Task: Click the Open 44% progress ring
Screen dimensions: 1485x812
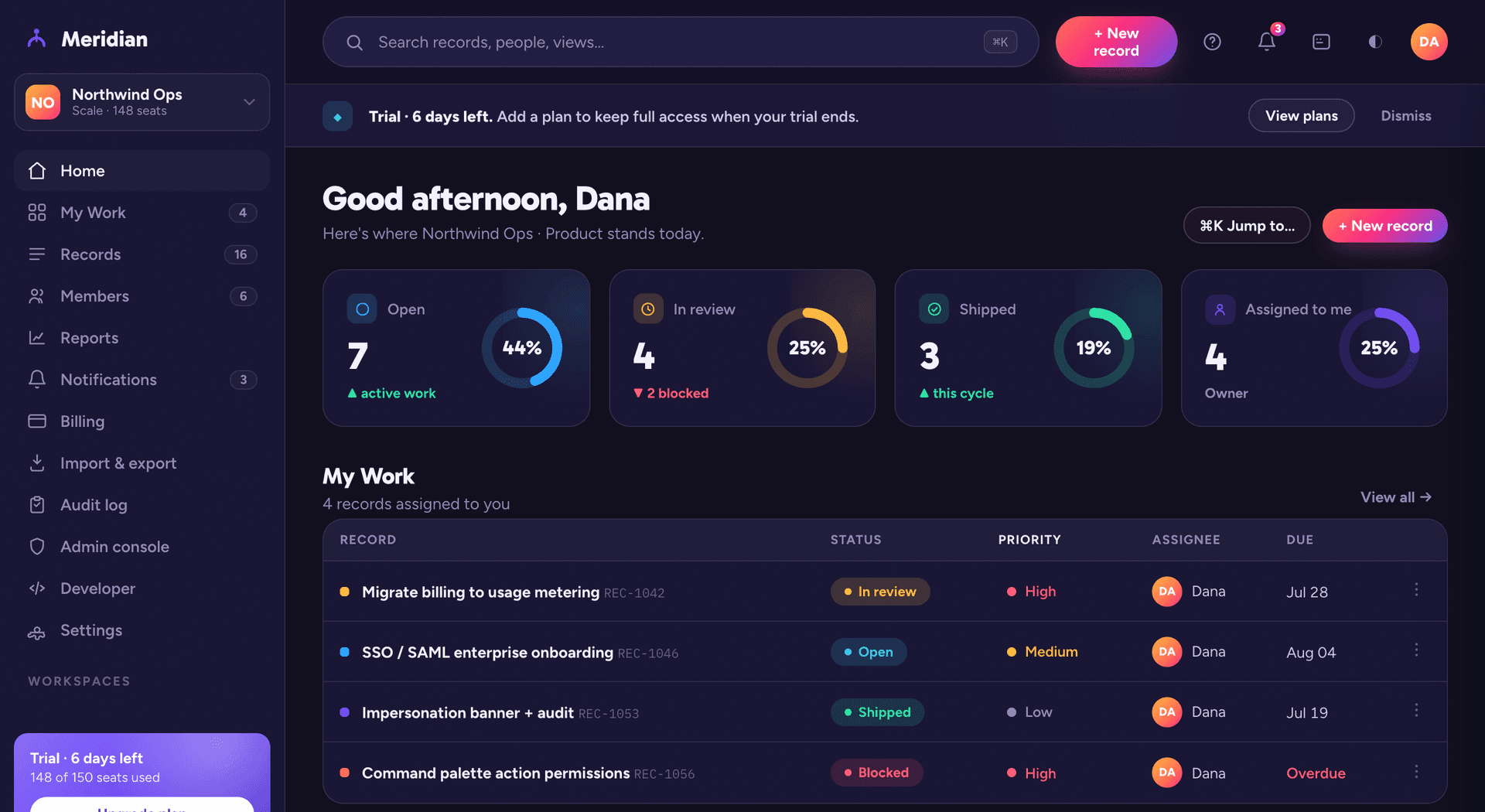Action: 522,348
